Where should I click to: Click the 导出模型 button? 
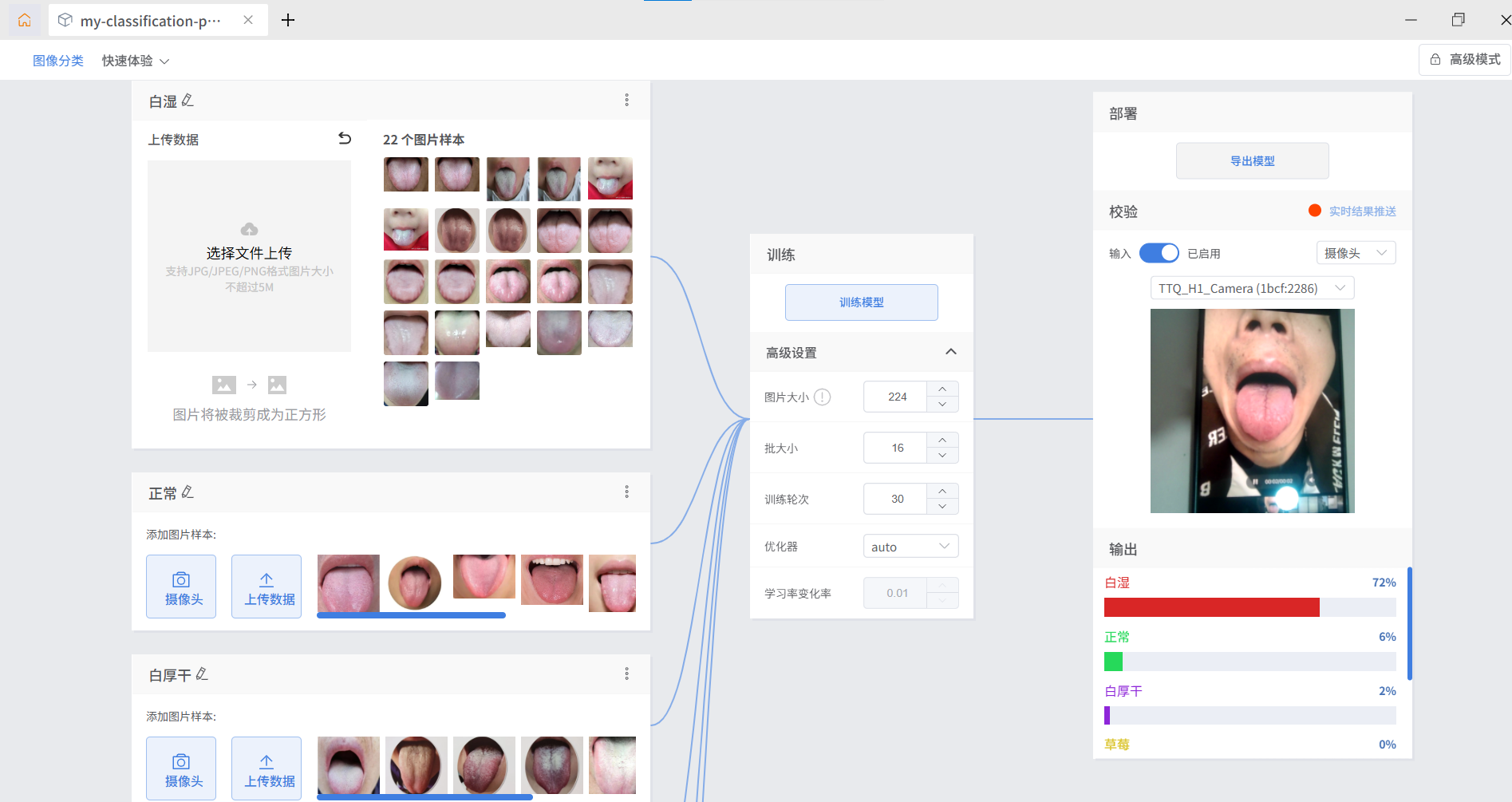point(1252,161)
